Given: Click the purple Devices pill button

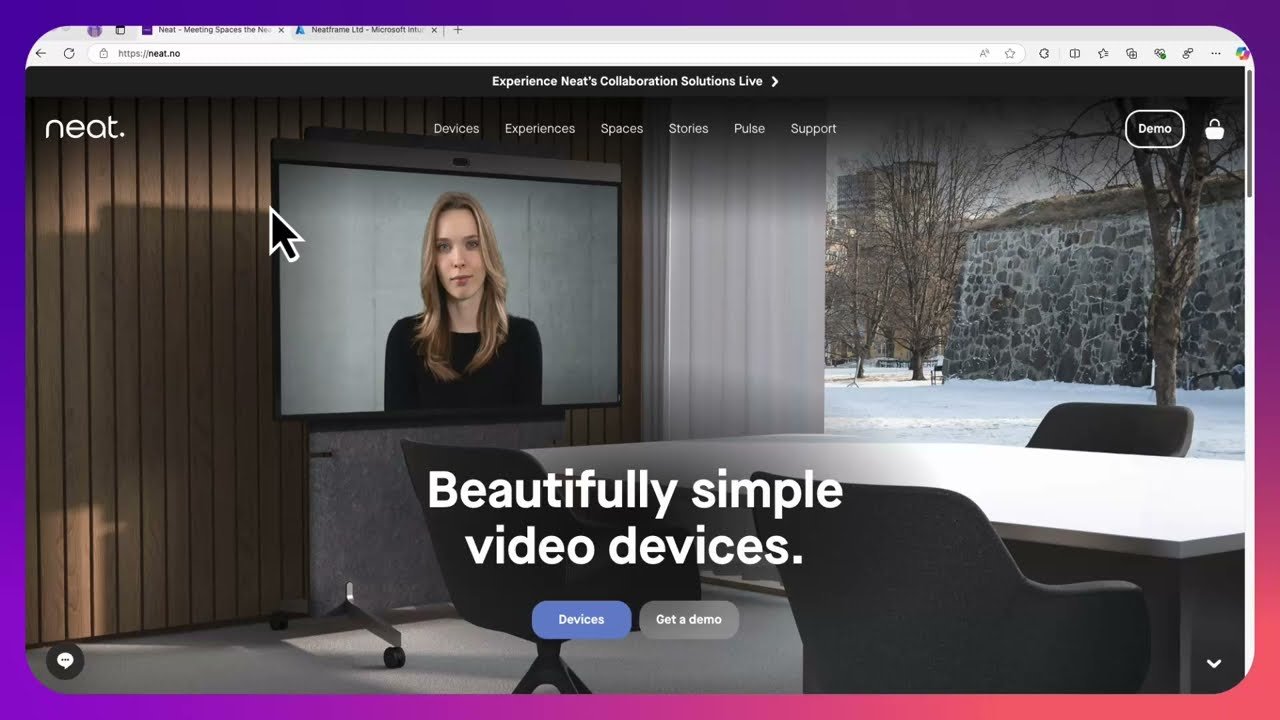Looking at the screenshot, I should click(x=581, y=619).
